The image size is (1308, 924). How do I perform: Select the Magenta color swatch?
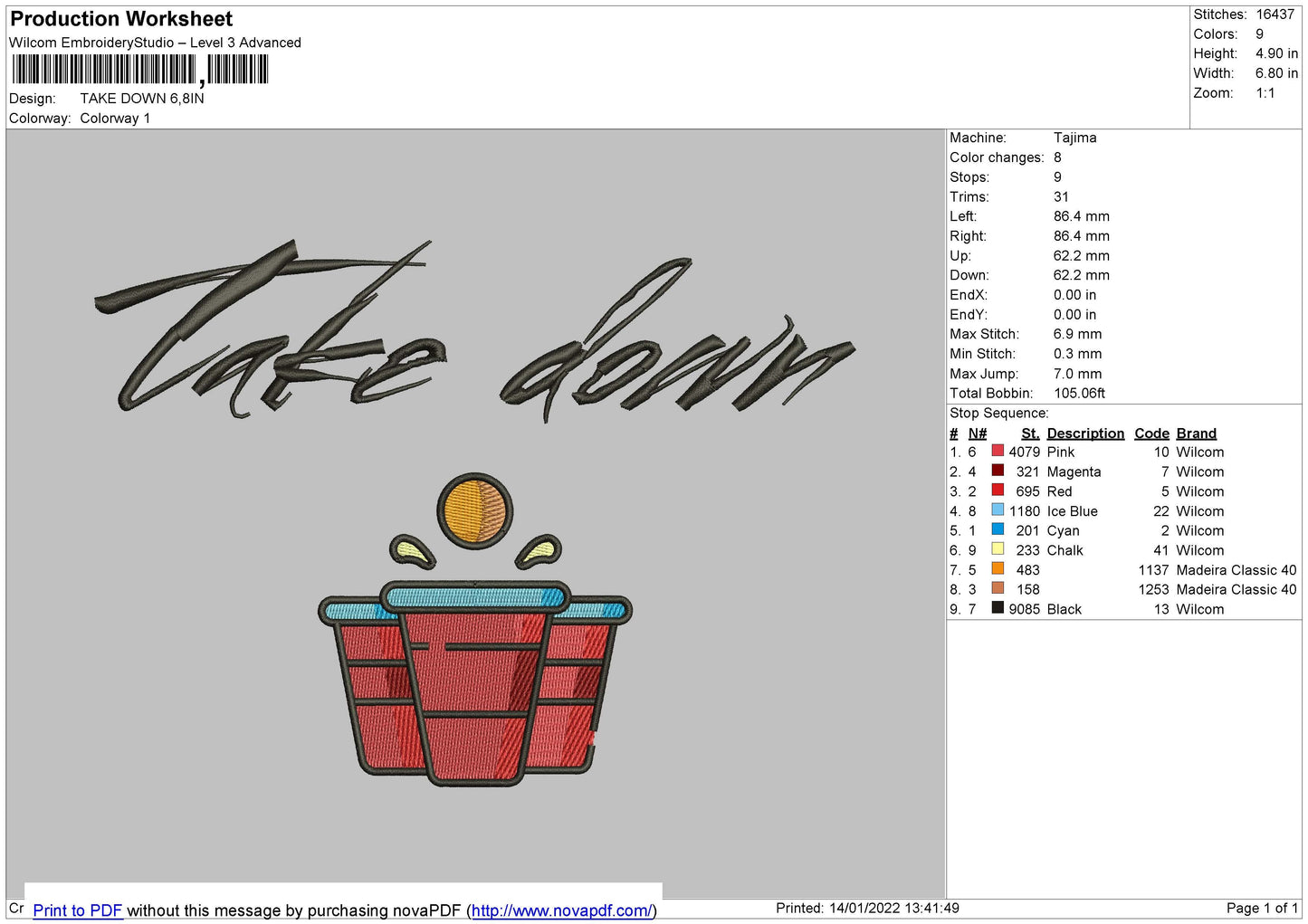(998, 471)
